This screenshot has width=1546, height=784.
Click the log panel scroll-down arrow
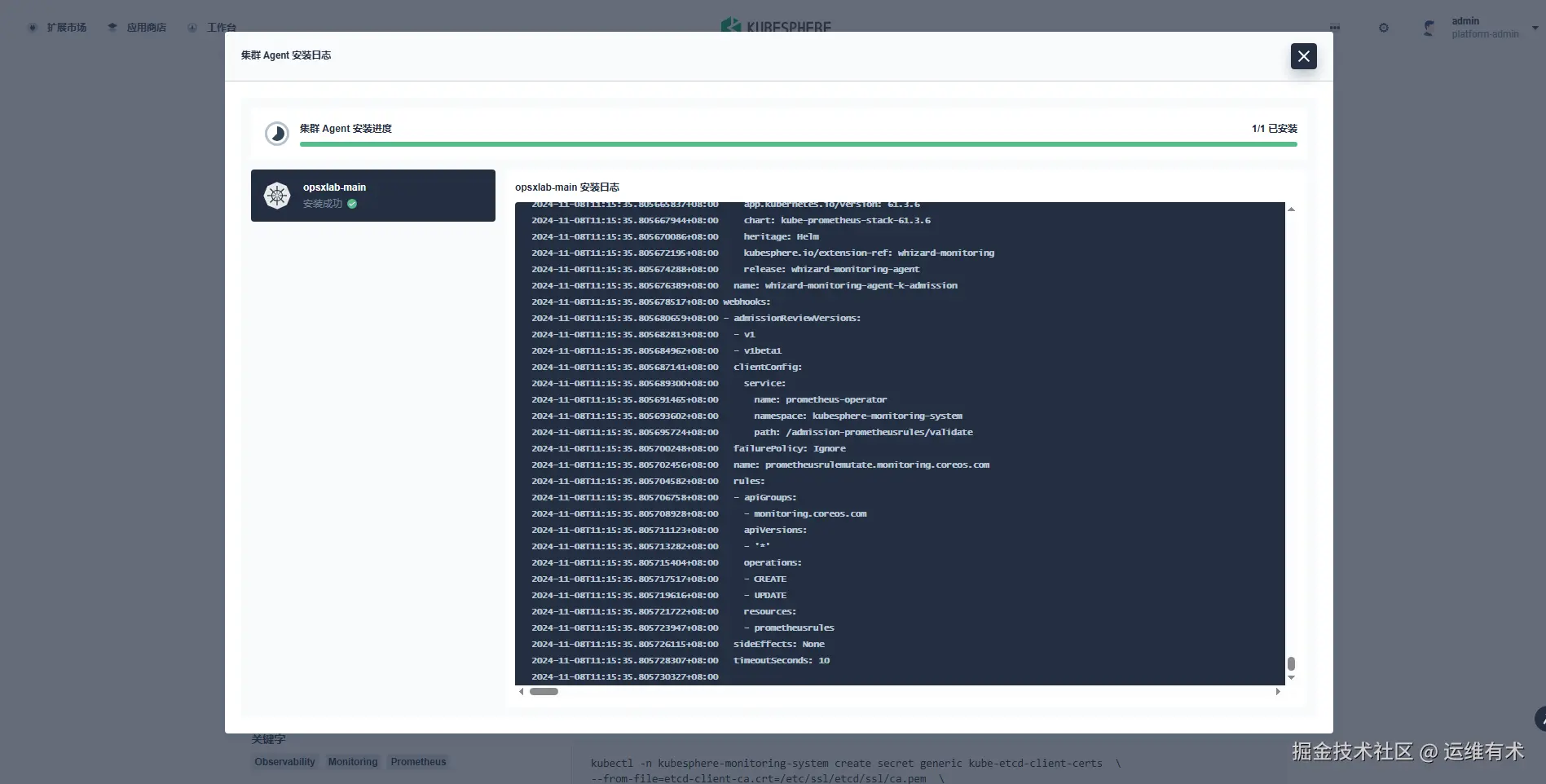click(x=1291, y=677)
